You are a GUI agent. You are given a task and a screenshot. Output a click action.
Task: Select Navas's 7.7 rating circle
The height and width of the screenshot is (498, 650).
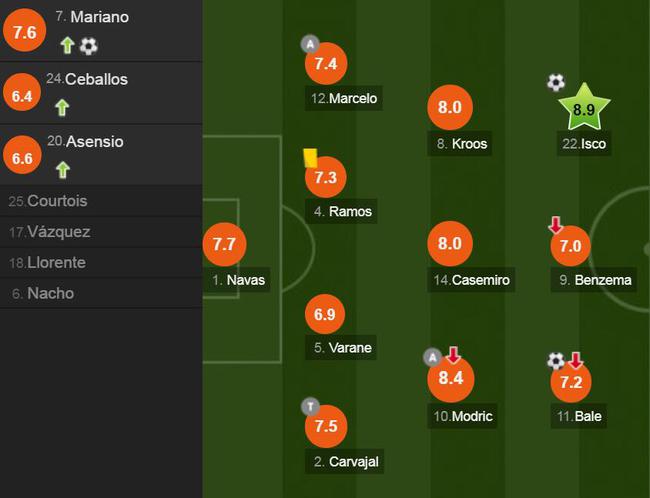point(224,244)
